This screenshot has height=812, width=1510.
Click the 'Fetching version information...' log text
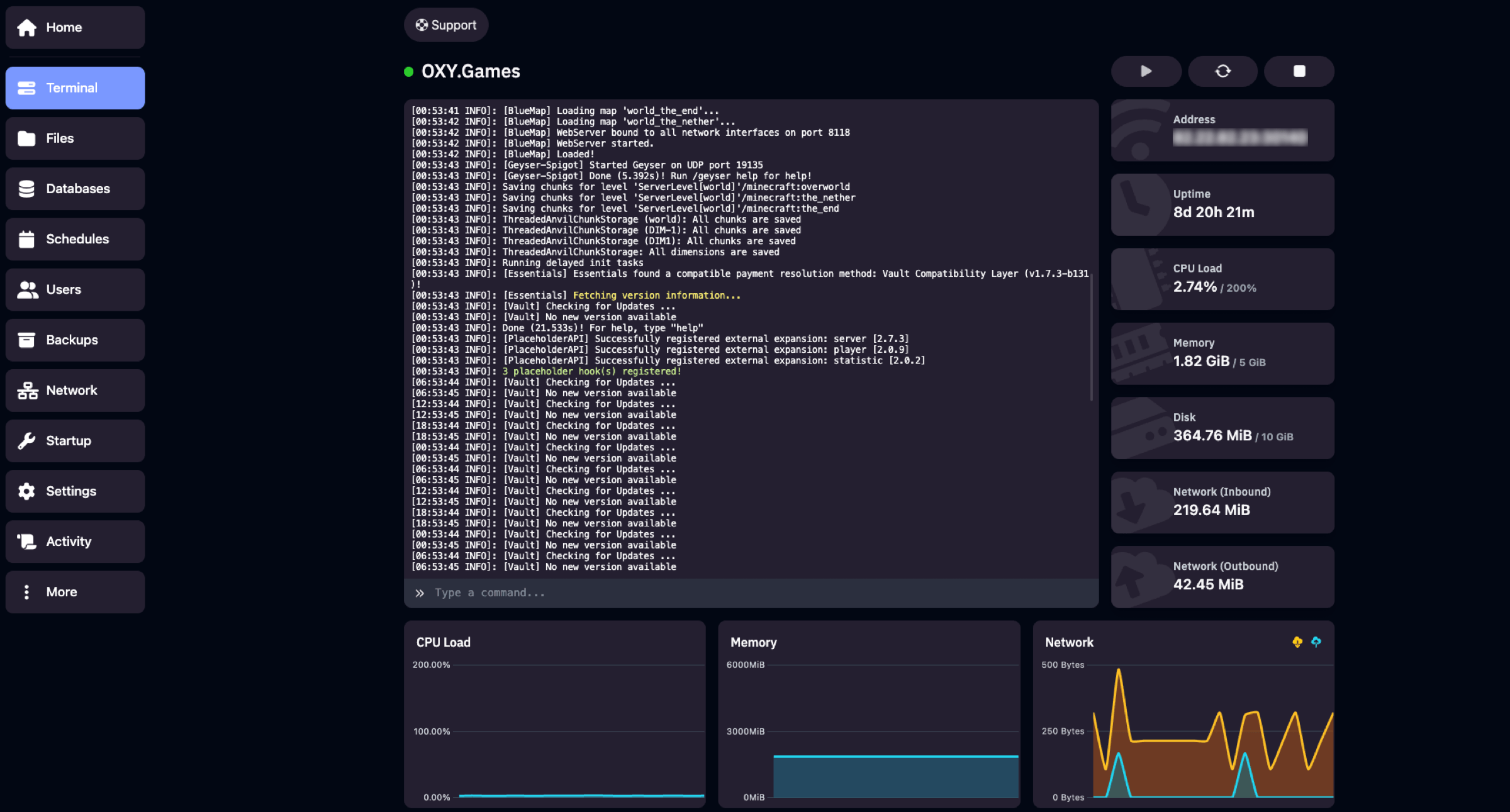pos(656,295)
